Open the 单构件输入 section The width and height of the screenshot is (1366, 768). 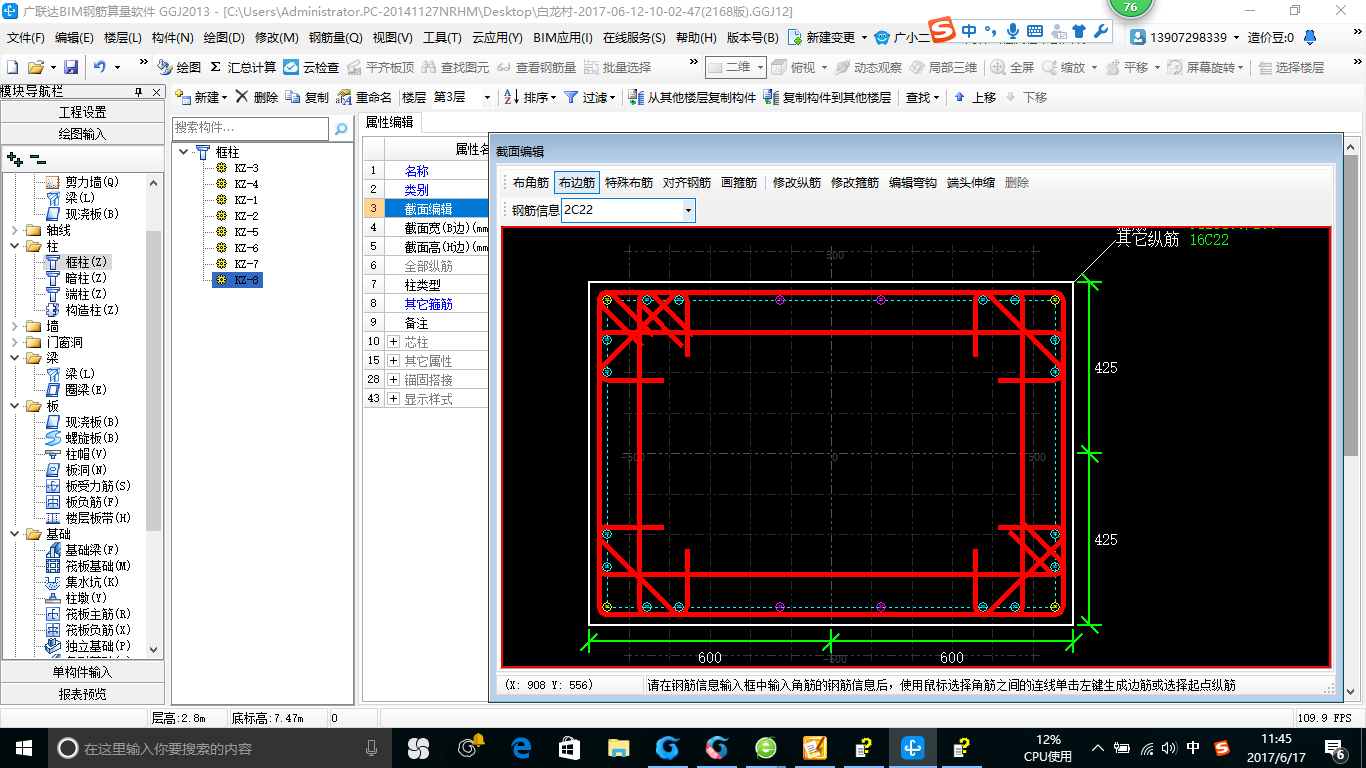(82, 672)
